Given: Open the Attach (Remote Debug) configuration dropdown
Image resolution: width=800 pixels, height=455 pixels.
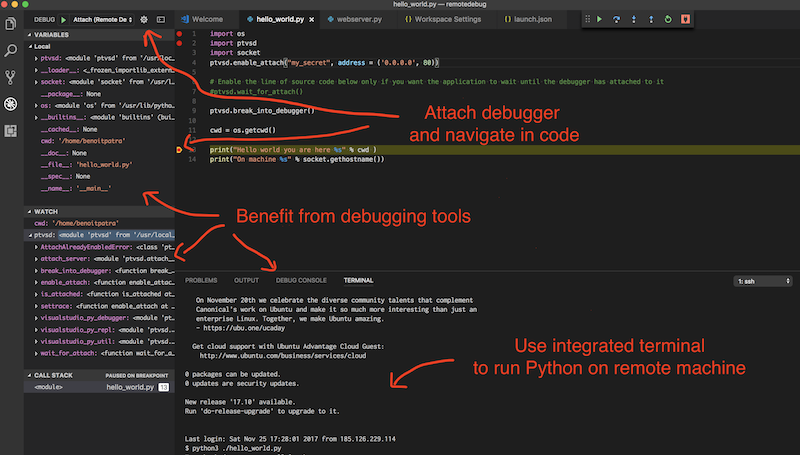Looking at the screenshot, I should (102, 20).
